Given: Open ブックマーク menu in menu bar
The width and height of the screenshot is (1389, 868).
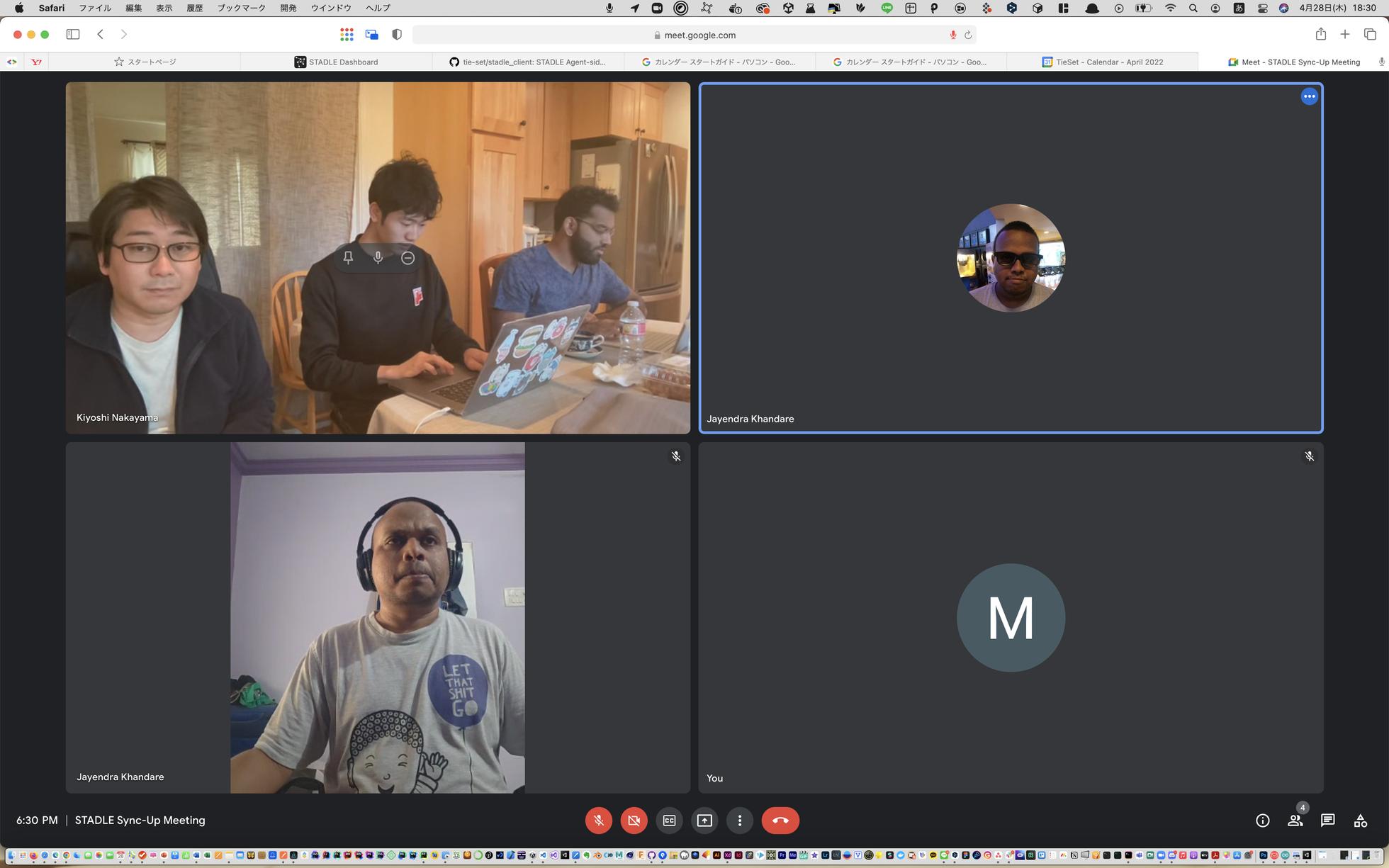Looking at the screenshot, I should tap(241, 8).
